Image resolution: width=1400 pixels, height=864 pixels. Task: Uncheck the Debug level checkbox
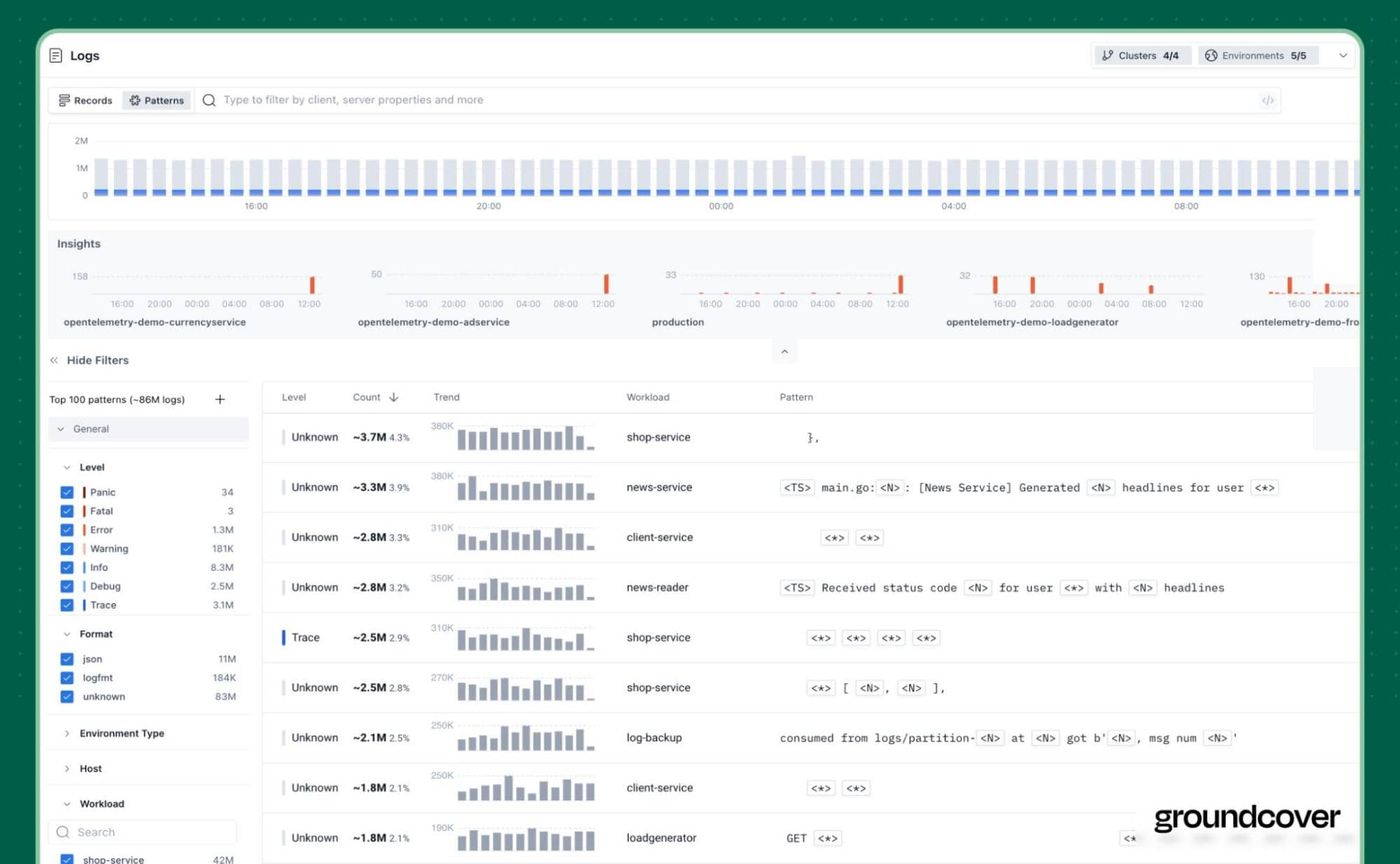point(67,586)
